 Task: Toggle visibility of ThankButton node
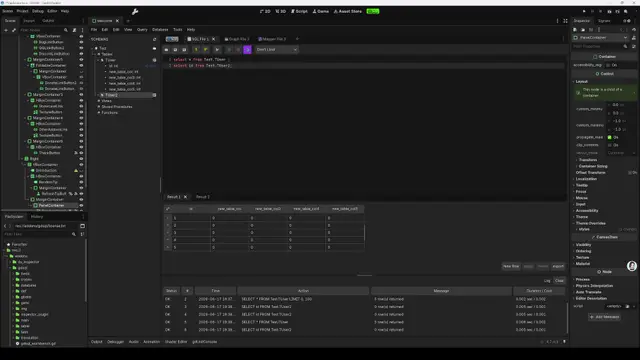tap(81, 153)
